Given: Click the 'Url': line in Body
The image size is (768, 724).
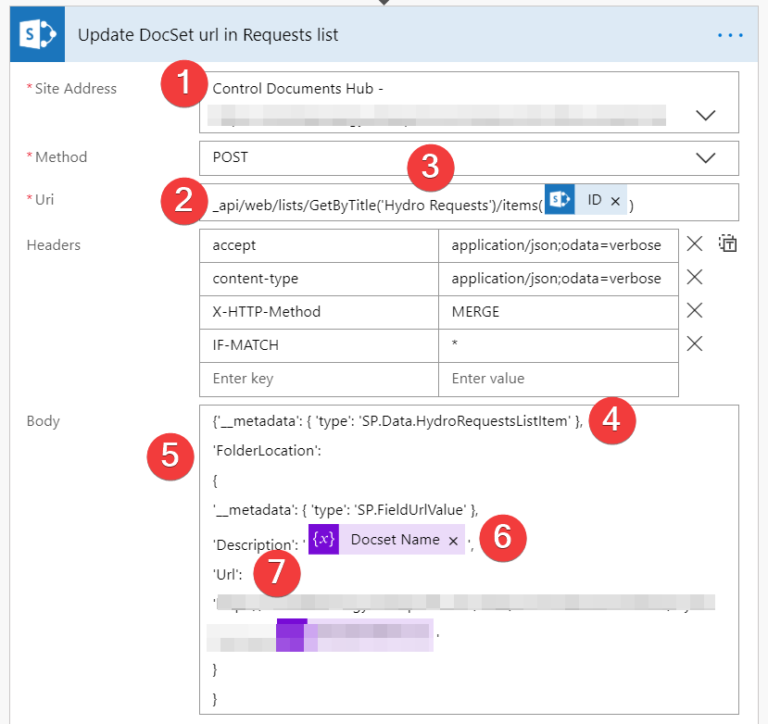Looking at the screenshot, I should coord(228,575).
